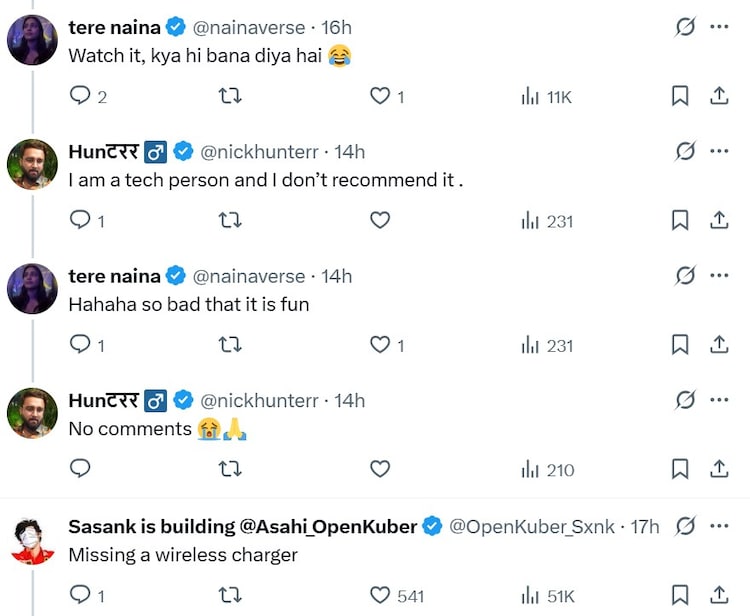Click the Huntरर display name on "No comments" tweet
Screen dimensions: 750x616
[103, 401]
